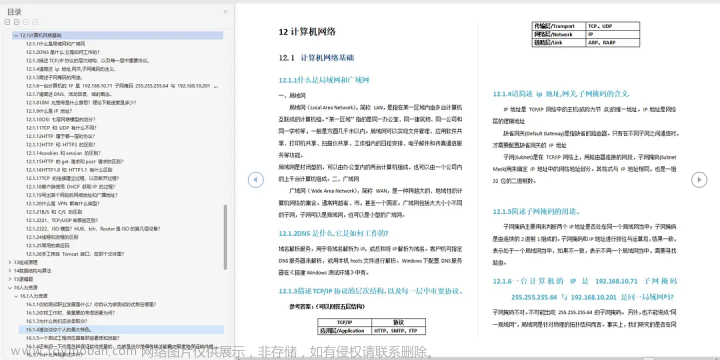Open outline item 12.1.8 10M 兆宽带

pyautogui.click(x=81, y=102)
